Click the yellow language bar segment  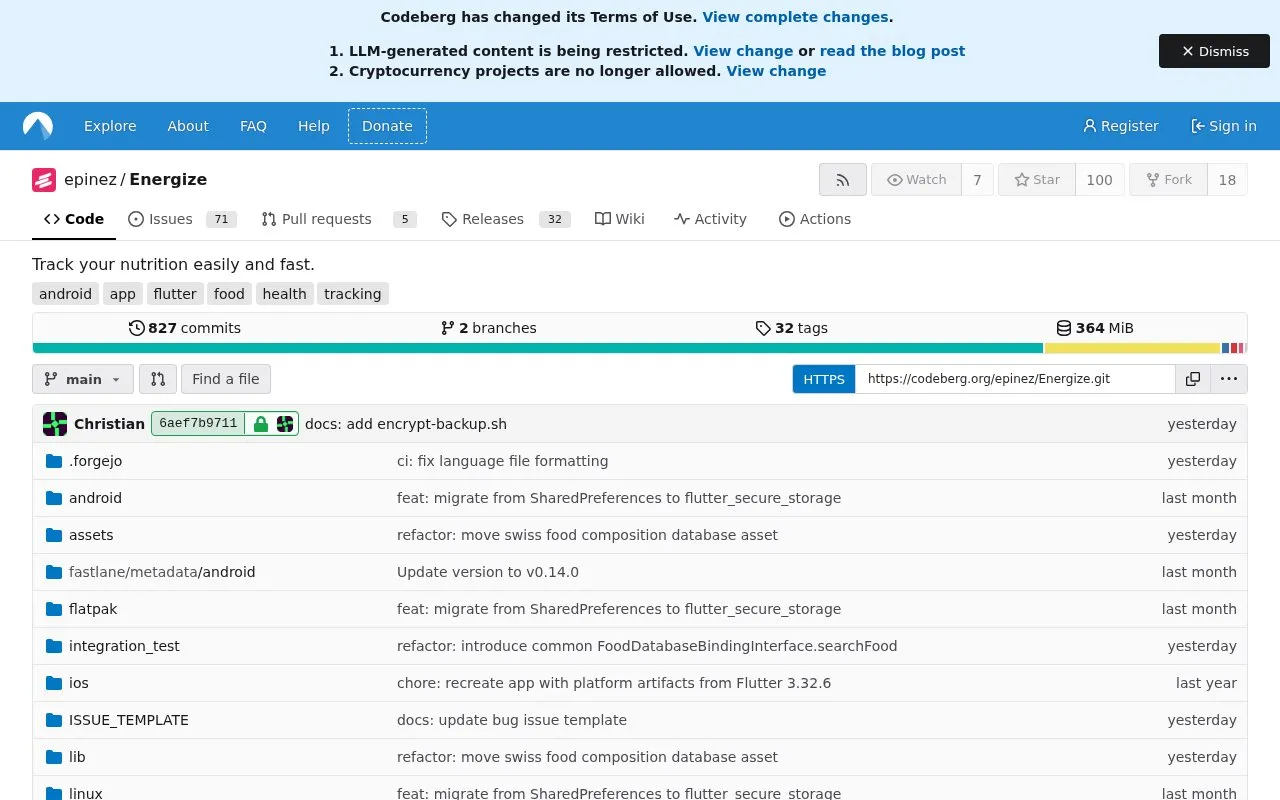click(x=1133, y=348)
